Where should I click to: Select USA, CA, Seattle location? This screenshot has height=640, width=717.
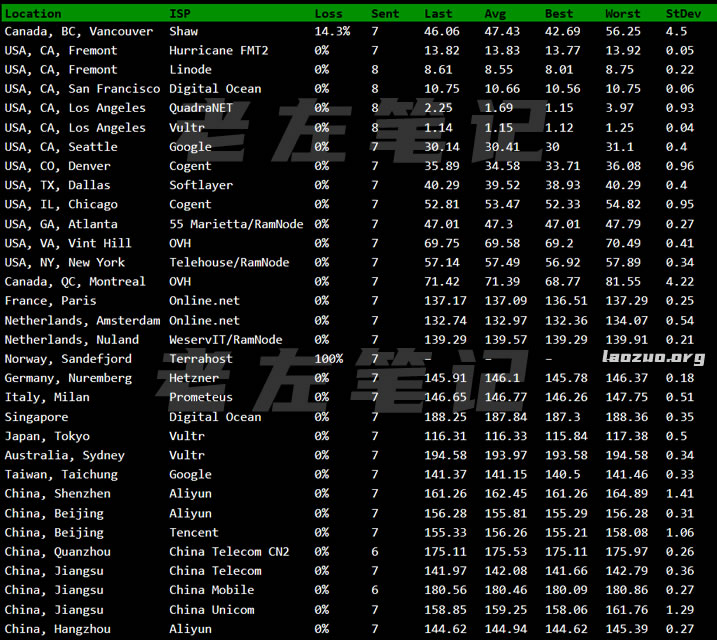[61, 147]
